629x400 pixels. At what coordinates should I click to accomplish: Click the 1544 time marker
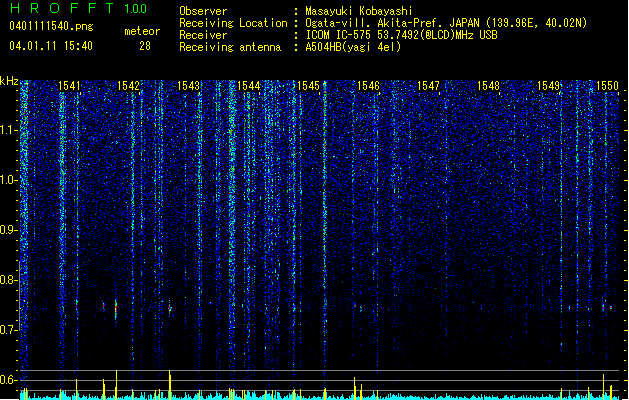point(248,86)
